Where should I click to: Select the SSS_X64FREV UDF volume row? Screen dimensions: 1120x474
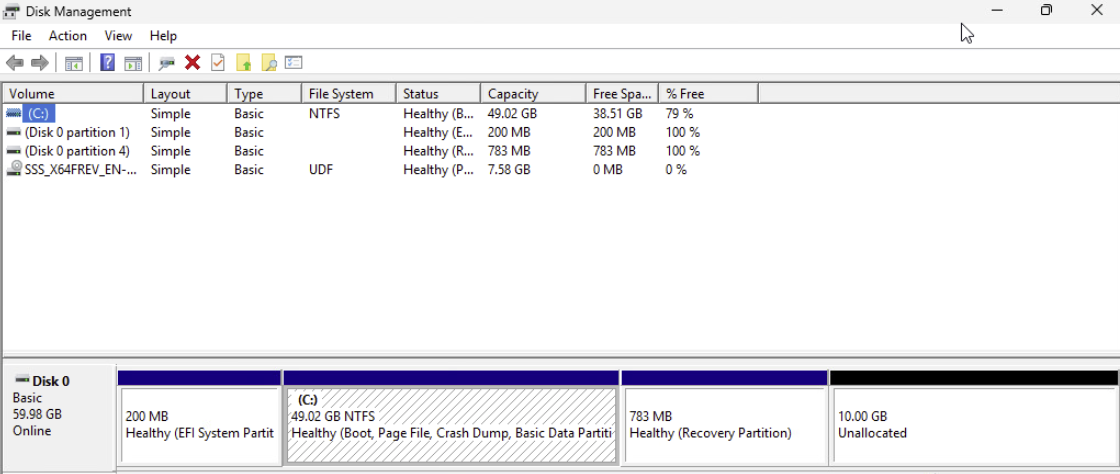[80, 170]
